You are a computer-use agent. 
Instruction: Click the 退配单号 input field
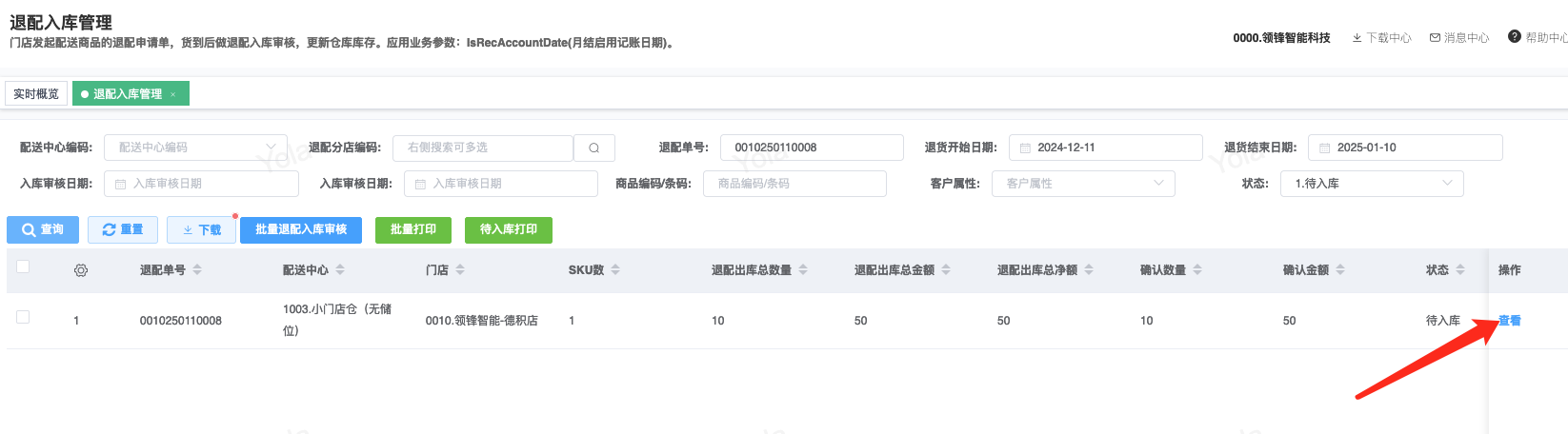812,148
